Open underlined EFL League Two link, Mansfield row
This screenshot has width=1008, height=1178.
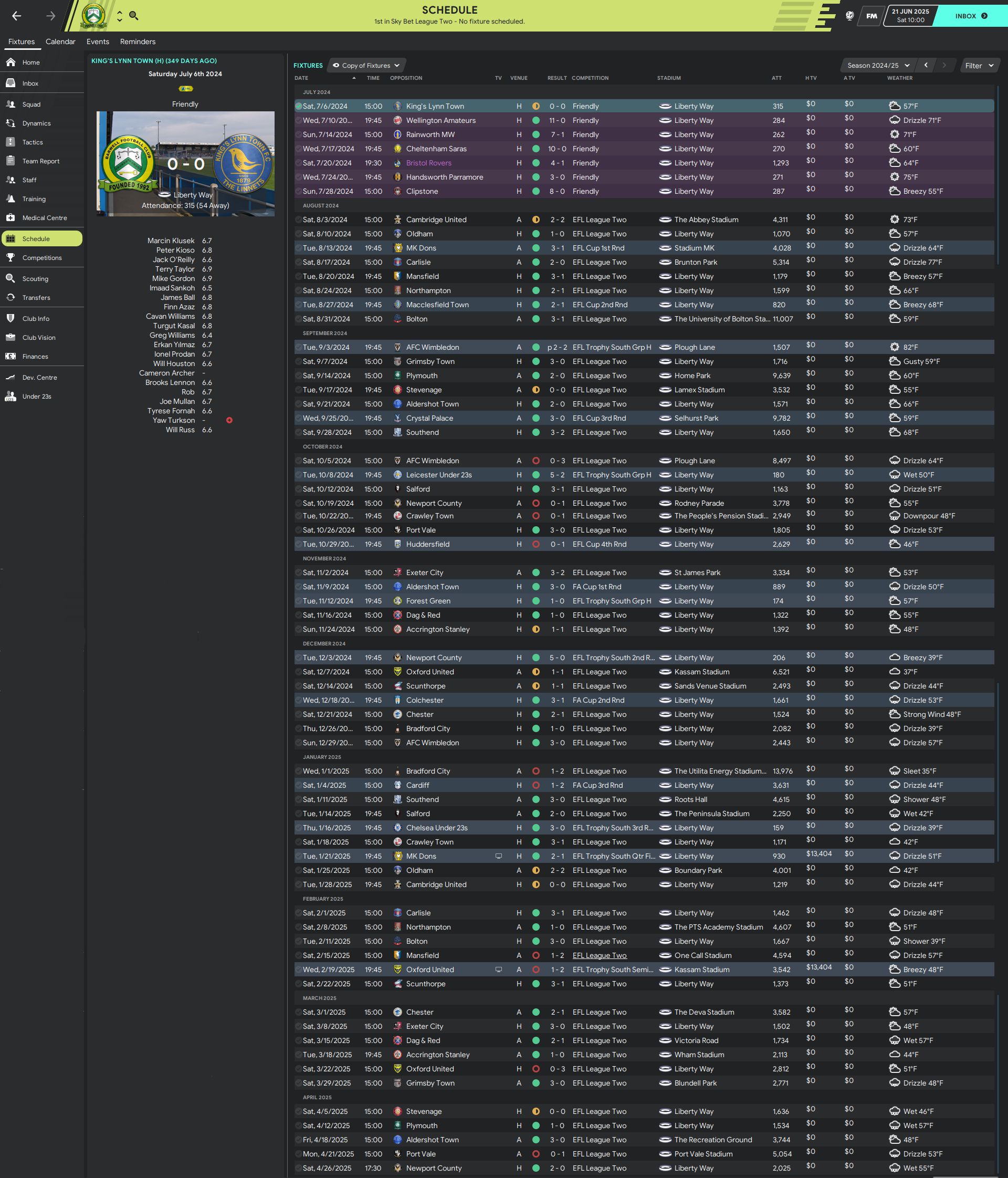pyautogui.click(x=600, y=955)
